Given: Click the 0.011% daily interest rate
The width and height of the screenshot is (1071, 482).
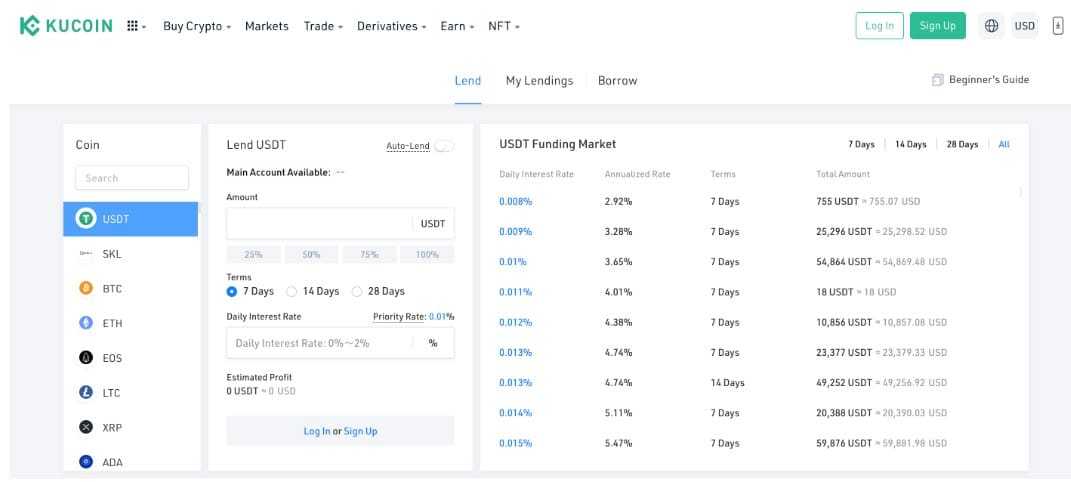Looking at the screenshot, I should (x=516, y=292).
